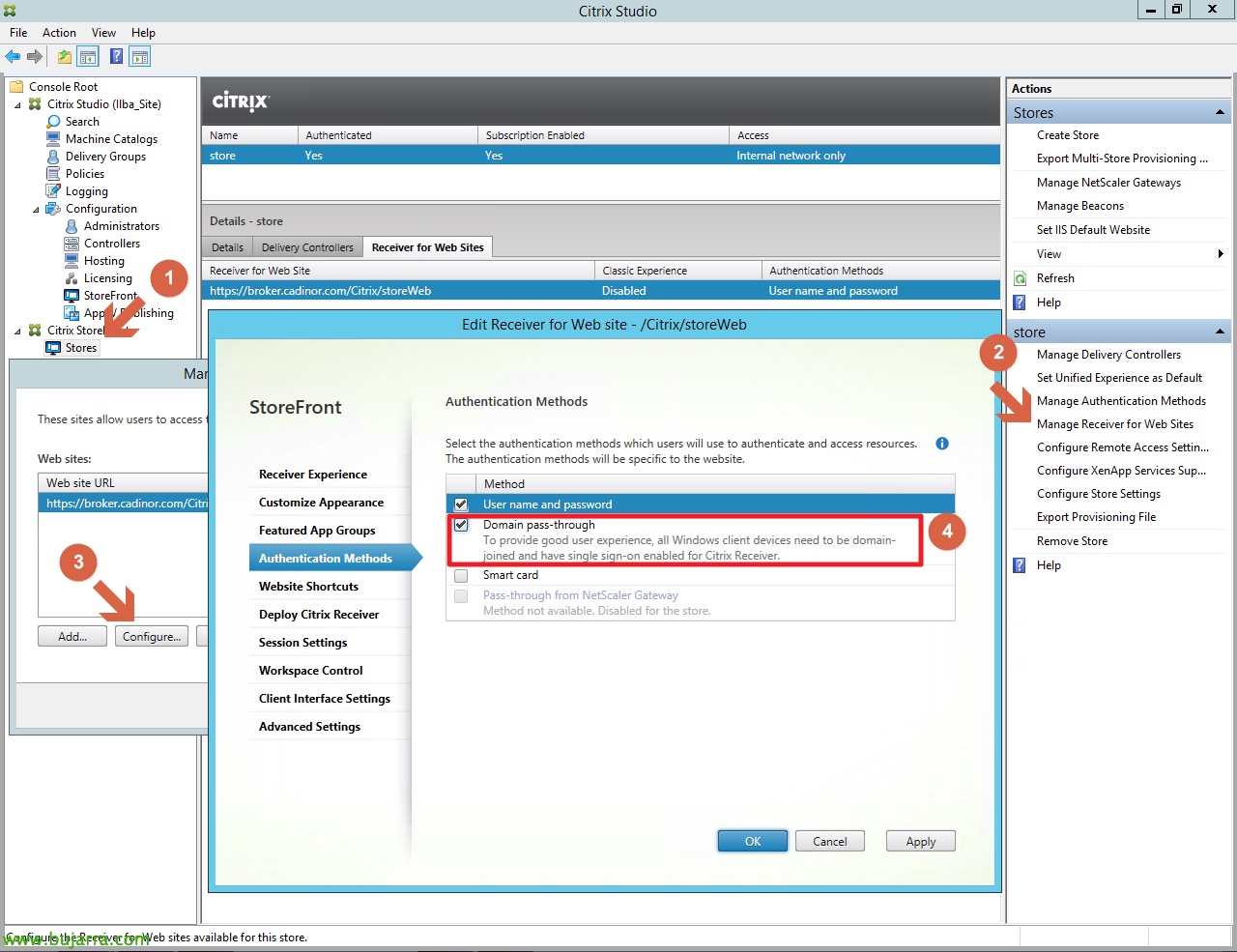Open the View menu

pos(103,33)
